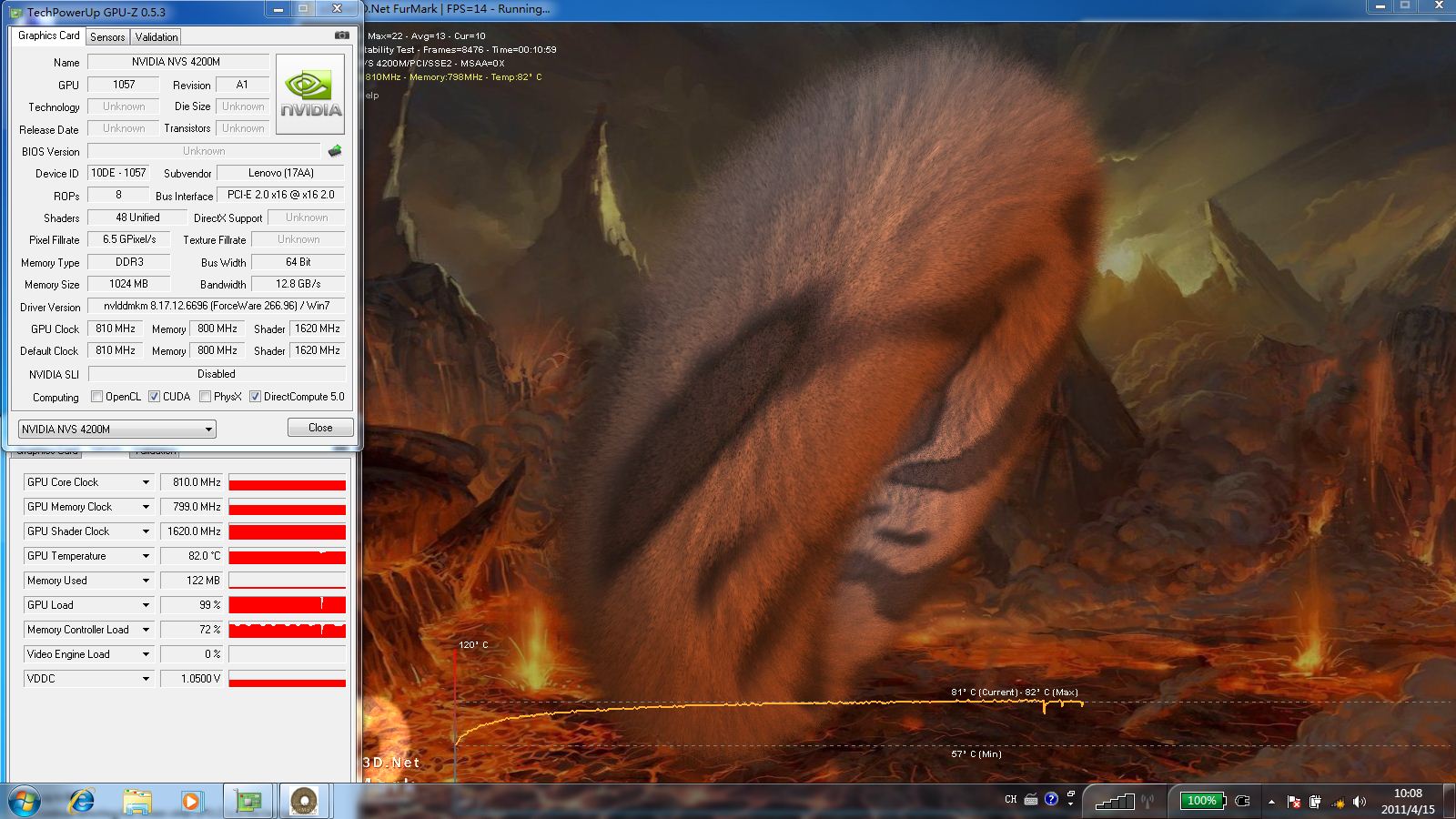
Task: Expand the VDDC sensor dropdown
Action: click(x=146, y=679)
